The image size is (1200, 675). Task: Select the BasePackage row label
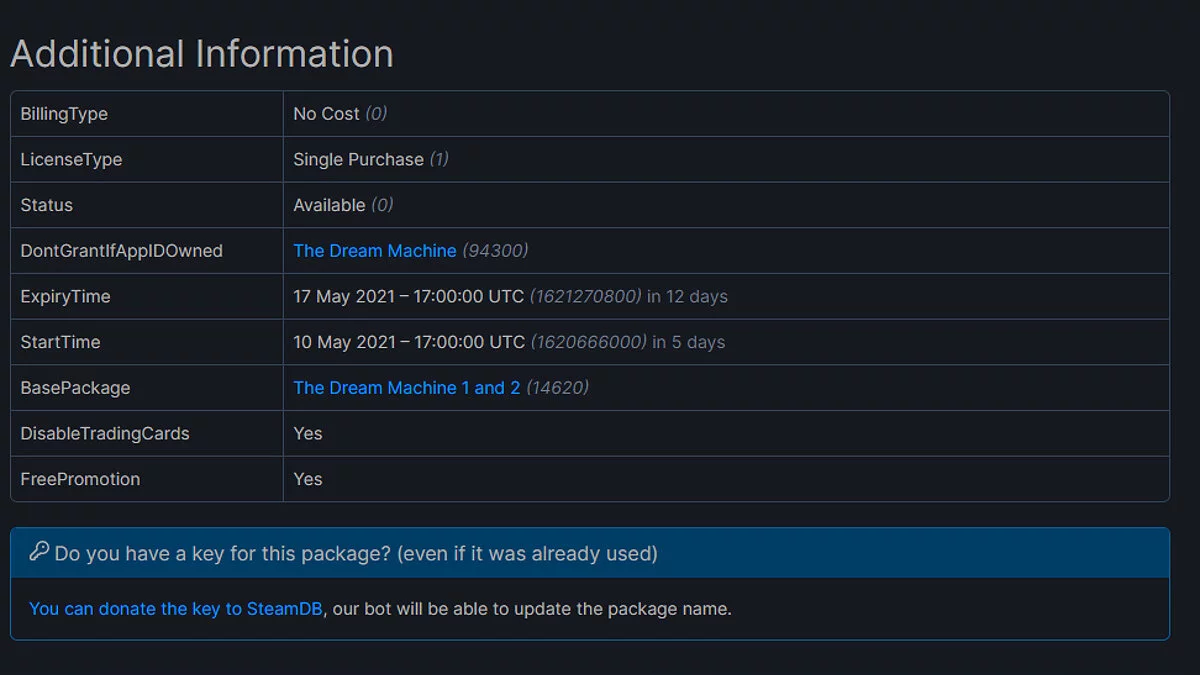click(75, 388)
